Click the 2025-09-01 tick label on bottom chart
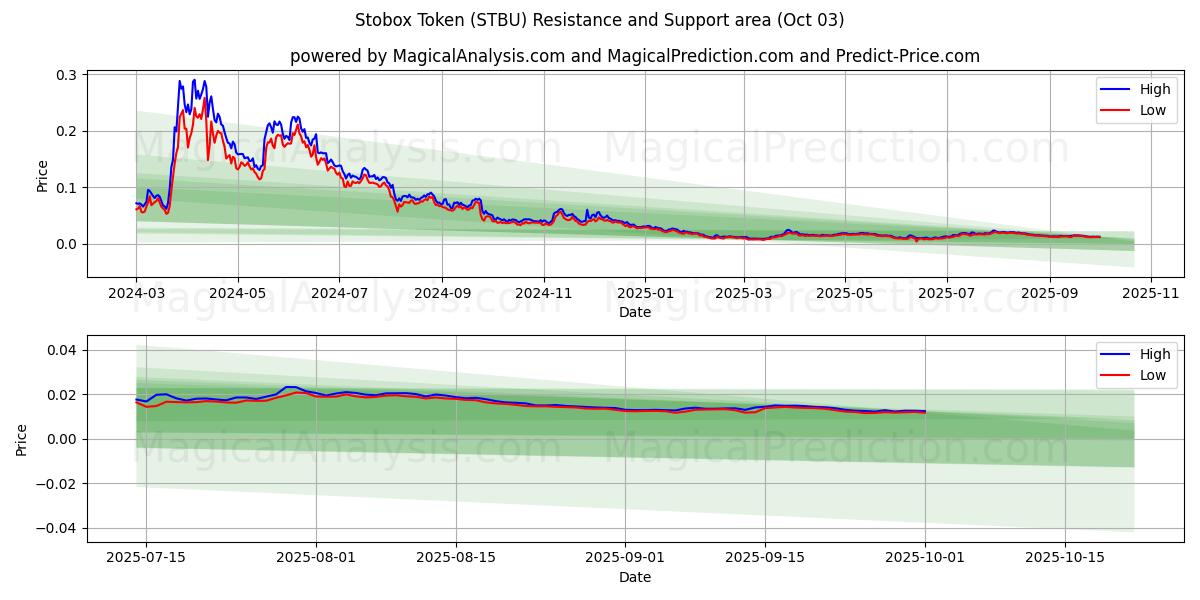 pyautogui.click(x=625, y=559)
